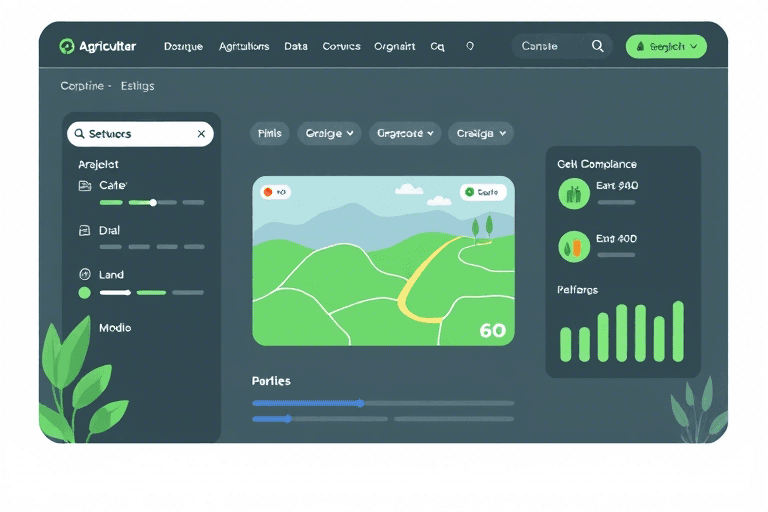This screenshot has width=768, height=512.
Task: Open the green language dropdown at top right
Action: 666,46
